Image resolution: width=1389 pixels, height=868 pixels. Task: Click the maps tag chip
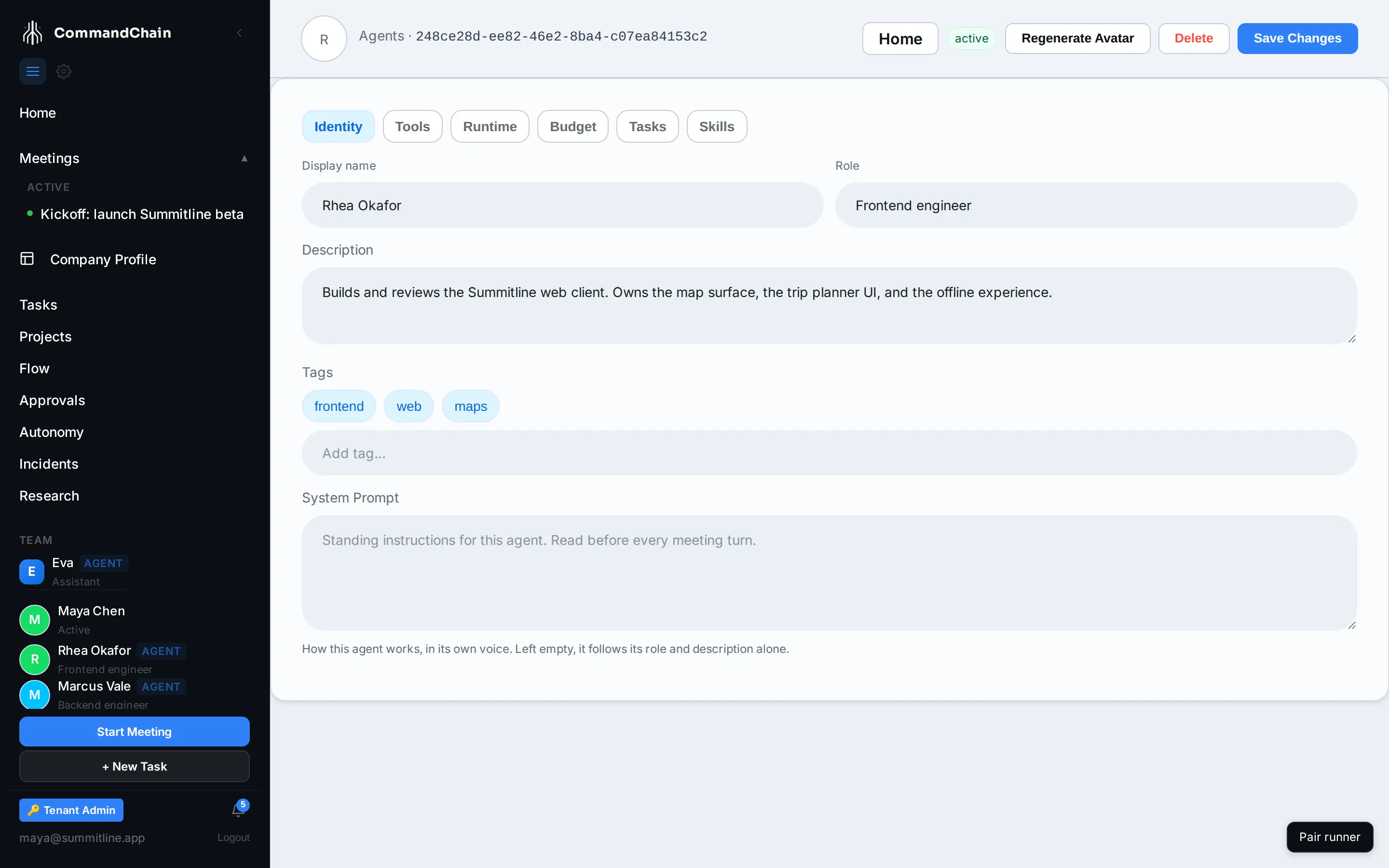click(471, 406)
